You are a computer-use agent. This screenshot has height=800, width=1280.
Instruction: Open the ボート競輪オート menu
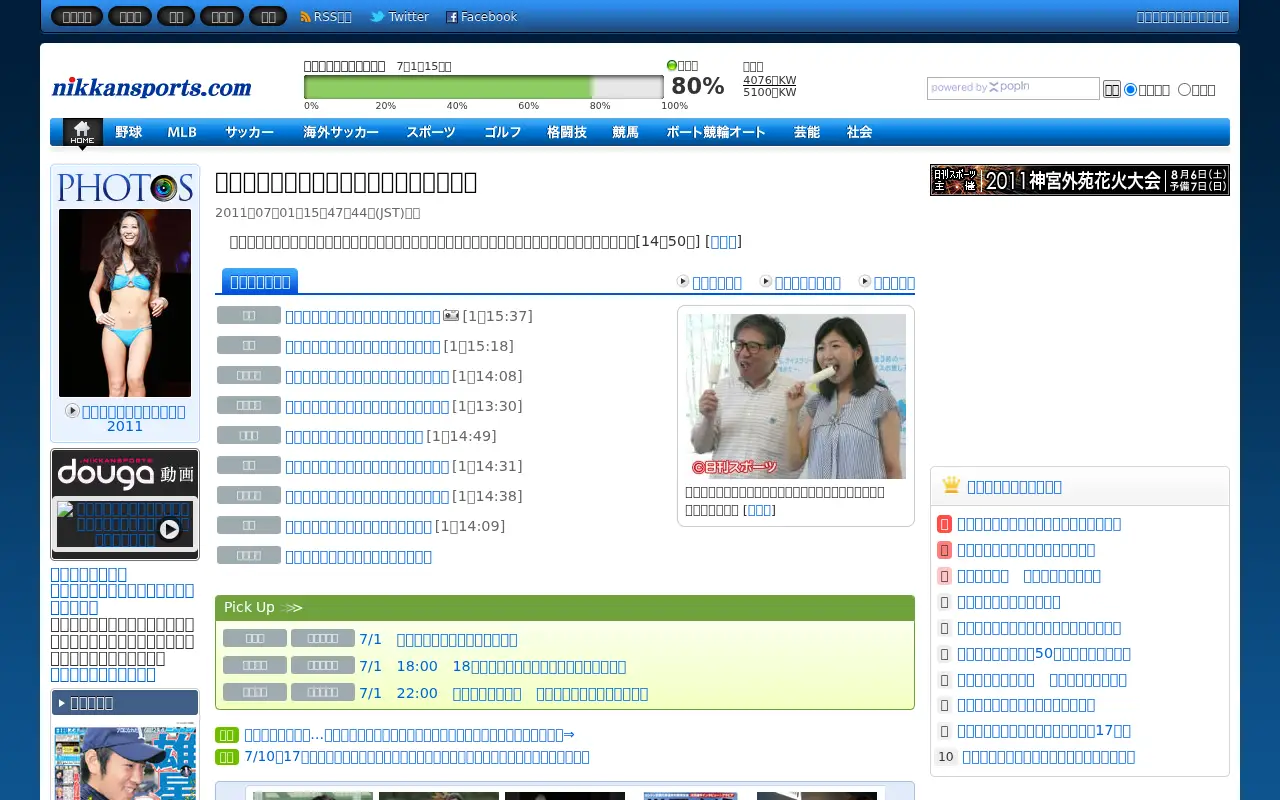[x=716, y=132]
